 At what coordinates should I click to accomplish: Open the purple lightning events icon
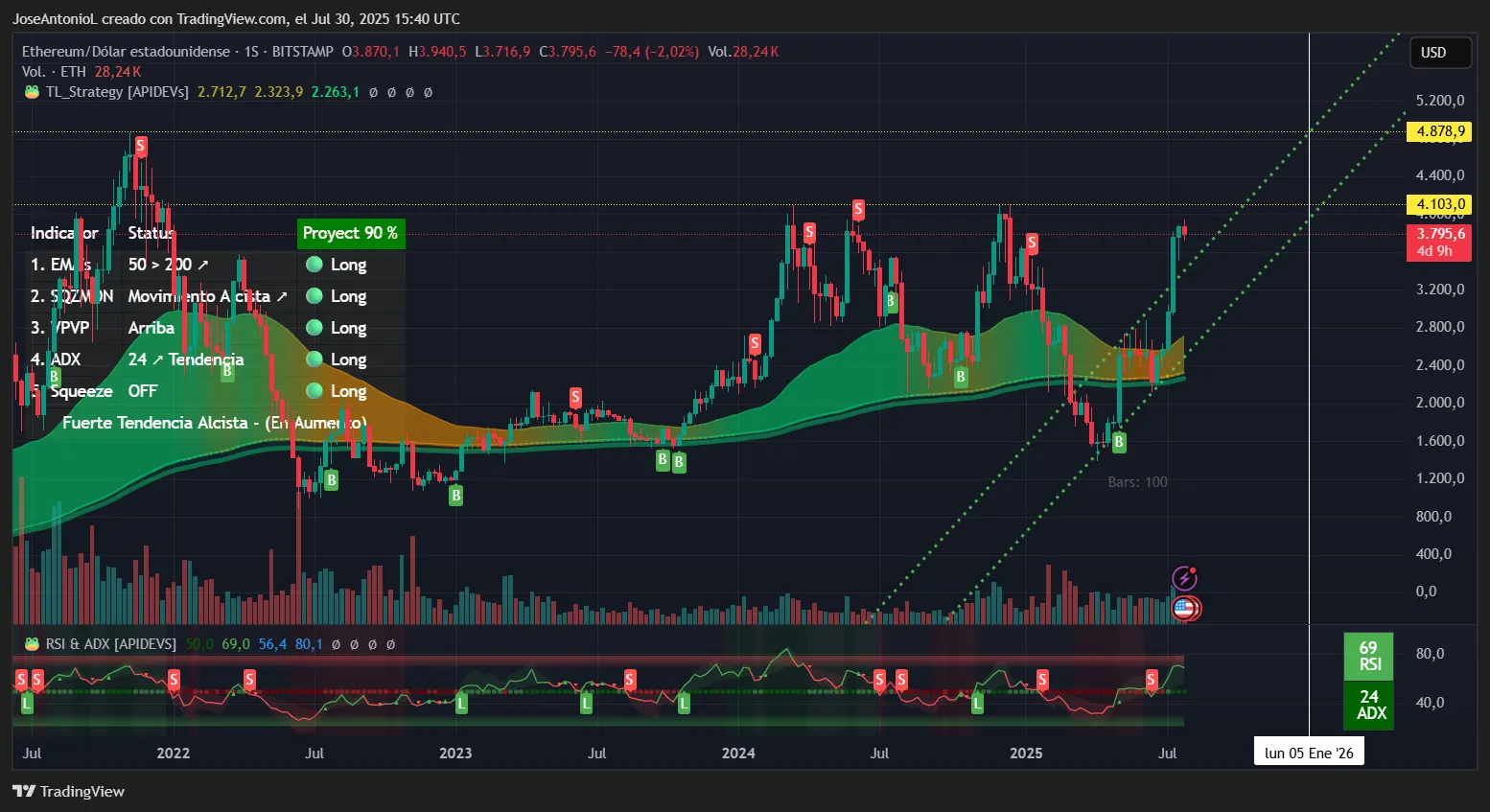tap(1186, 577)
